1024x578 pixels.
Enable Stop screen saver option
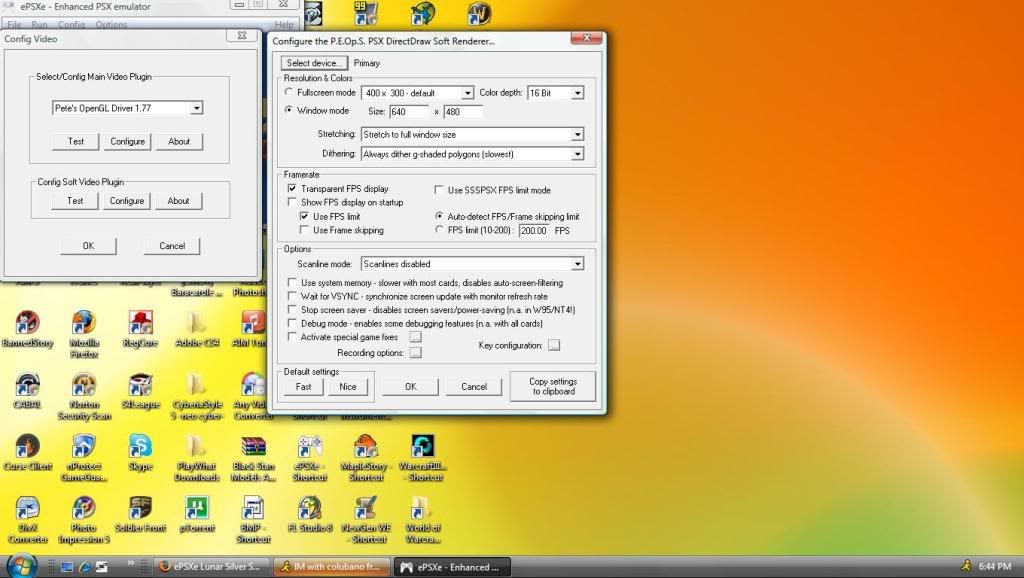[x=292, y=310]
